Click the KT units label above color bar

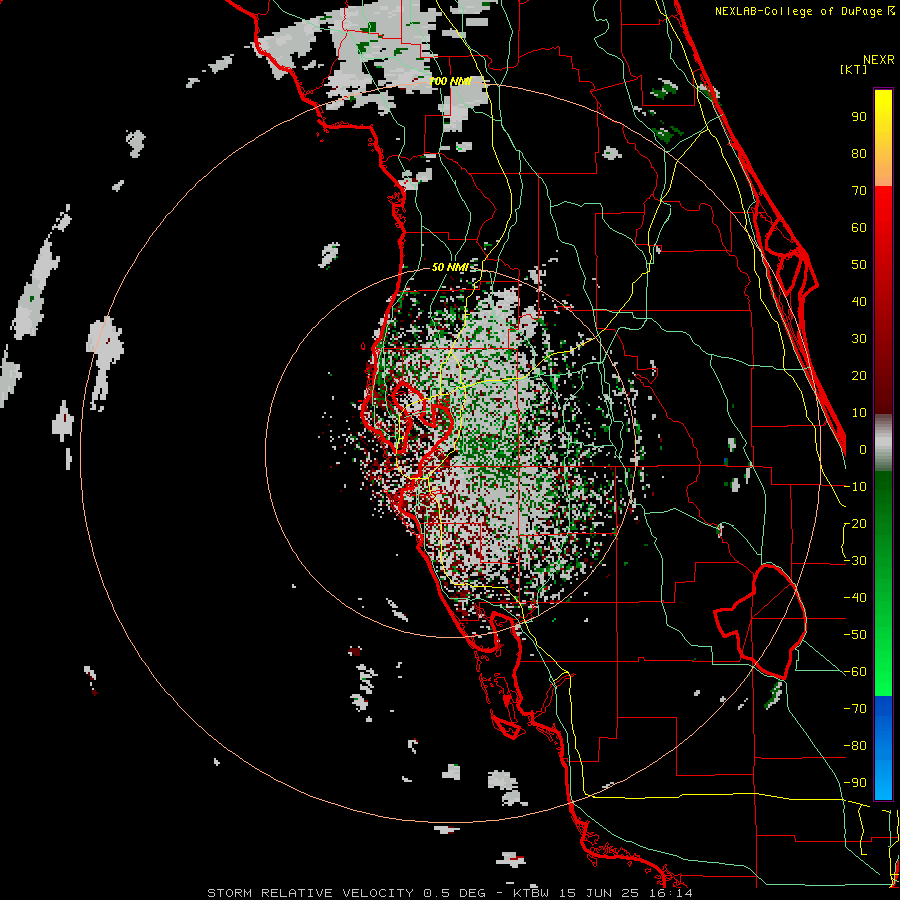[x=854, y=69]
